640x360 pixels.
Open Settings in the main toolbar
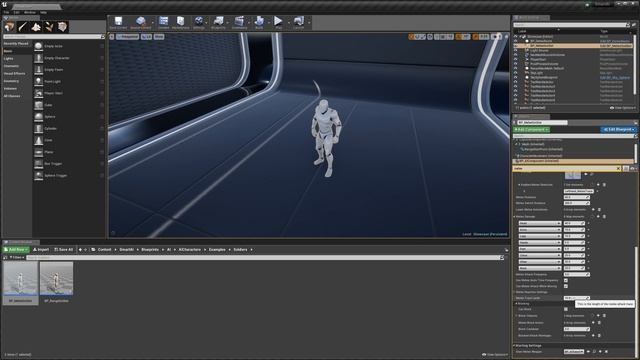click(199, 22)
